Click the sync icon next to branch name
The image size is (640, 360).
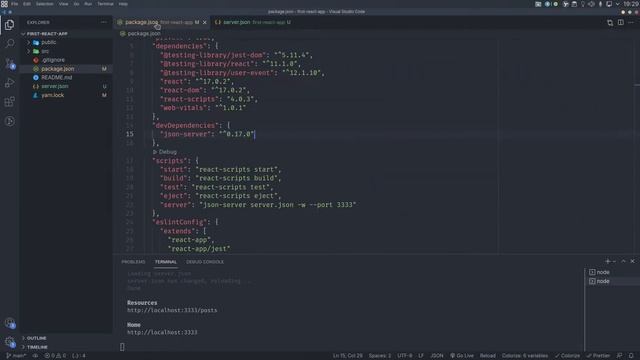(35, 356)
